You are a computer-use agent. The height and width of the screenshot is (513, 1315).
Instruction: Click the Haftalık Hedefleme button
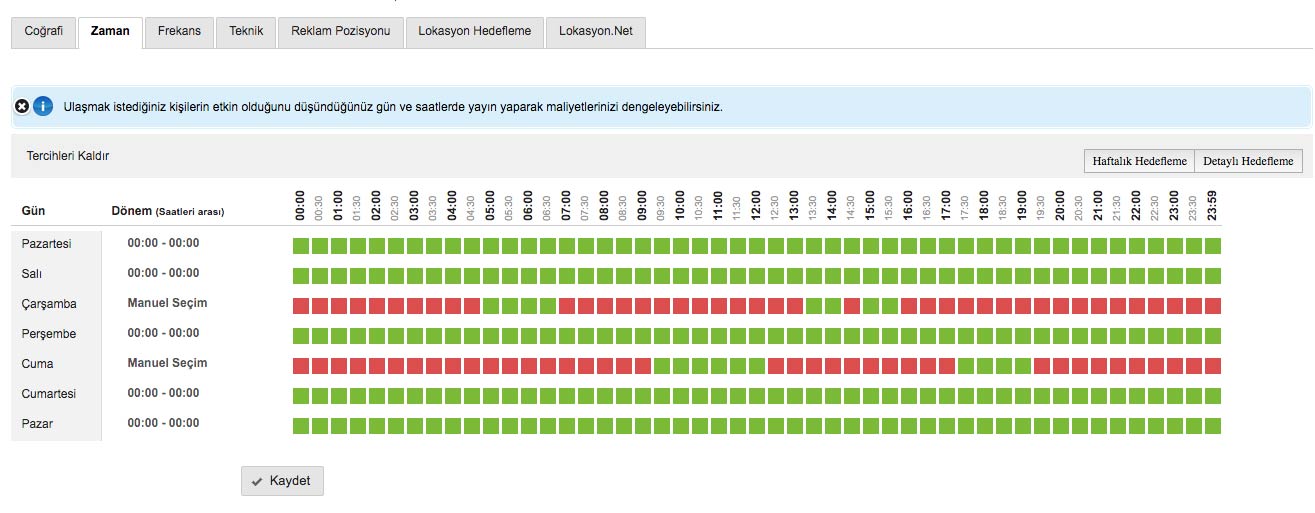coord(1139,161)
